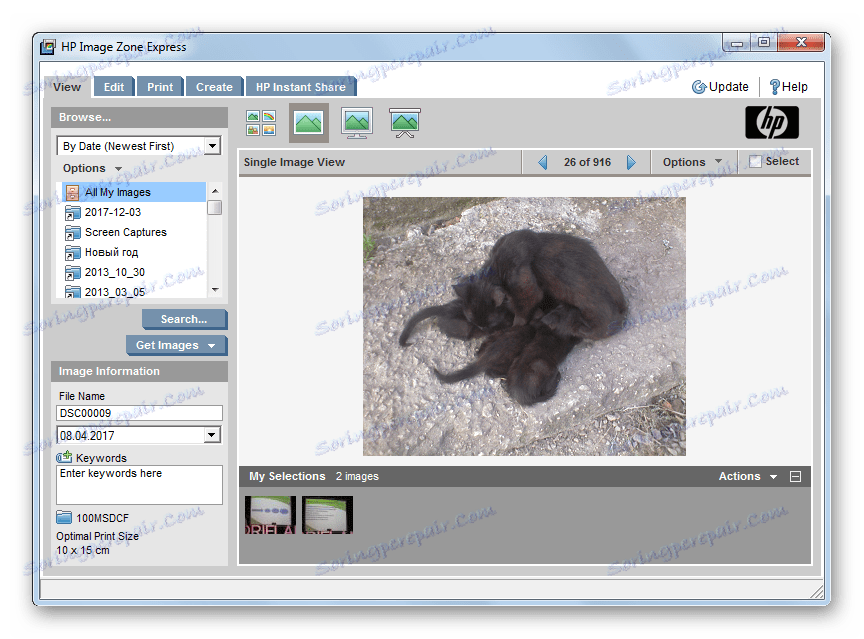
Task: Open the Actions dropdown in My Selections
Action: [745, 476]
